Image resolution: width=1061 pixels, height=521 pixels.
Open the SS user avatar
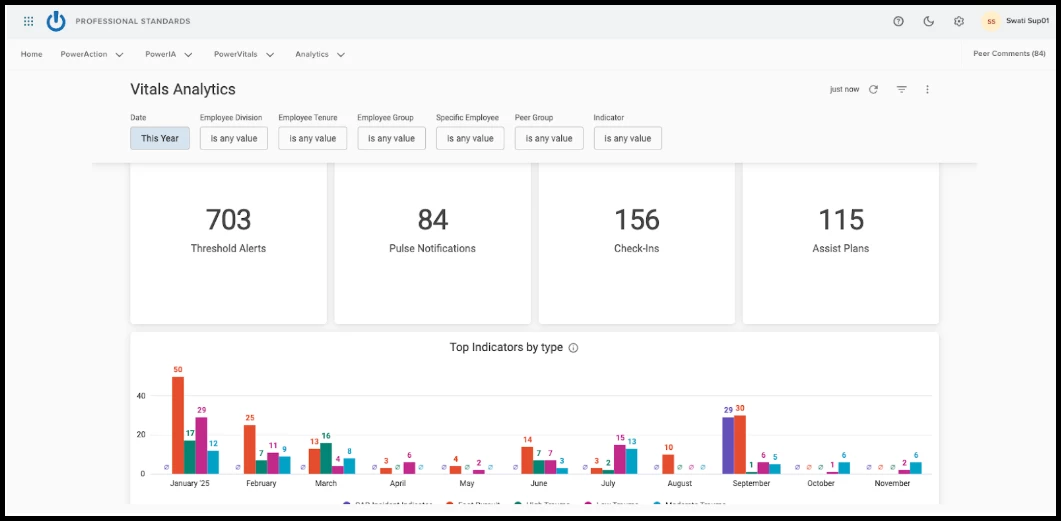tap(991, 22)
